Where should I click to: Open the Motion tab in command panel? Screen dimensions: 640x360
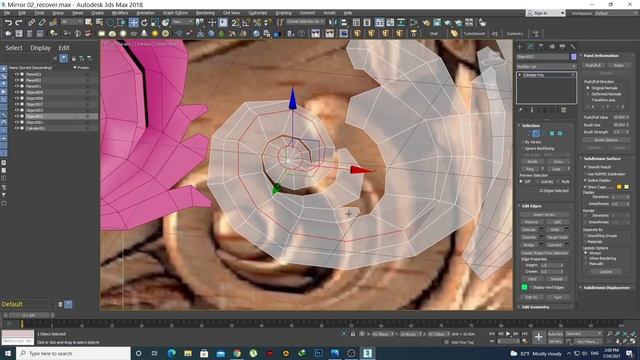(x=552, y=47)
